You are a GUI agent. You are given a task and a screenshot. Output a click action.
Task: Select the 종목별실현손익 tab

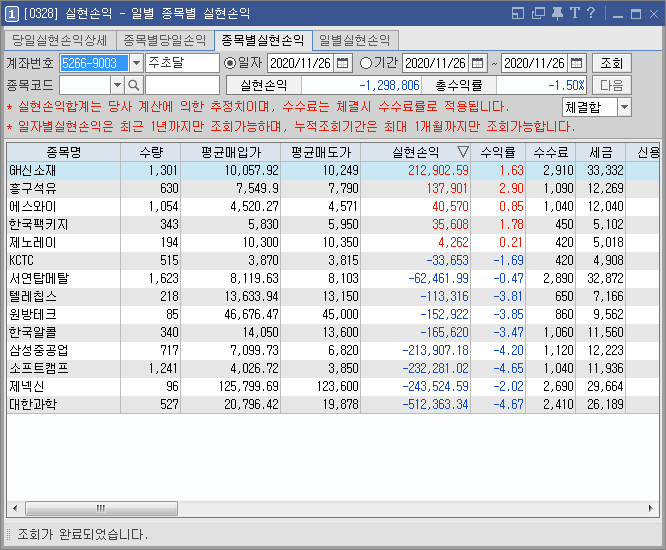tap(263, 40)
